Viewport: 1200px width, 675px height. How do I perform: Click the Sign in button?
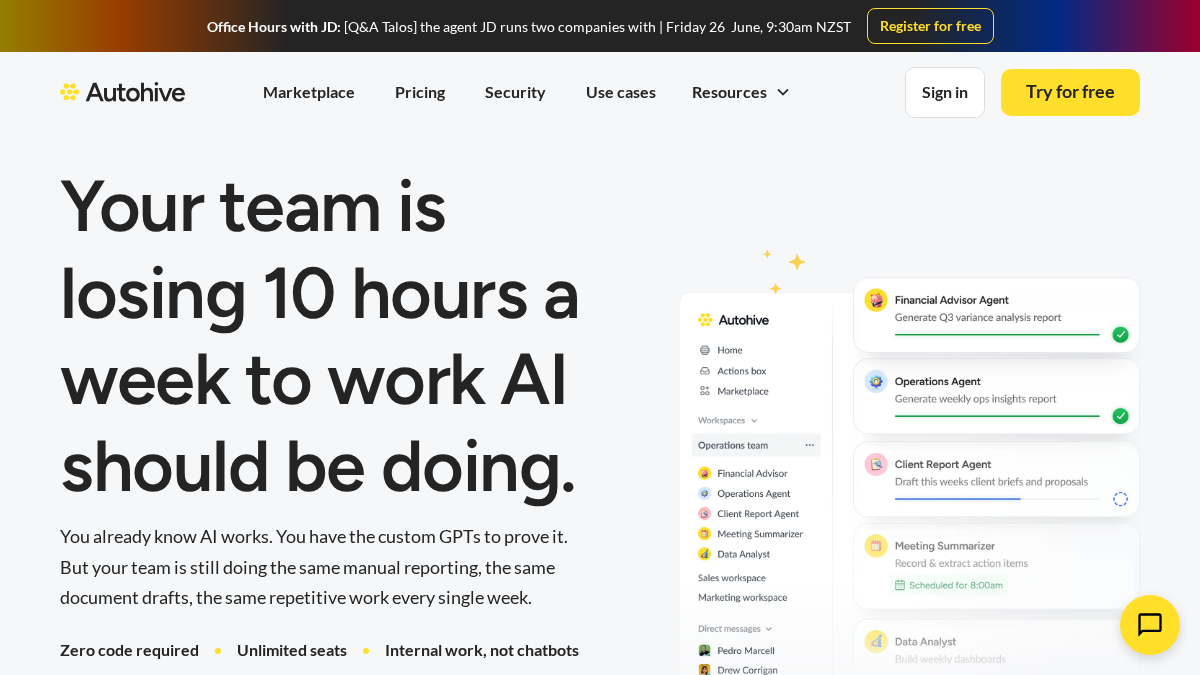pyautogui.click(x=945, y=92)
